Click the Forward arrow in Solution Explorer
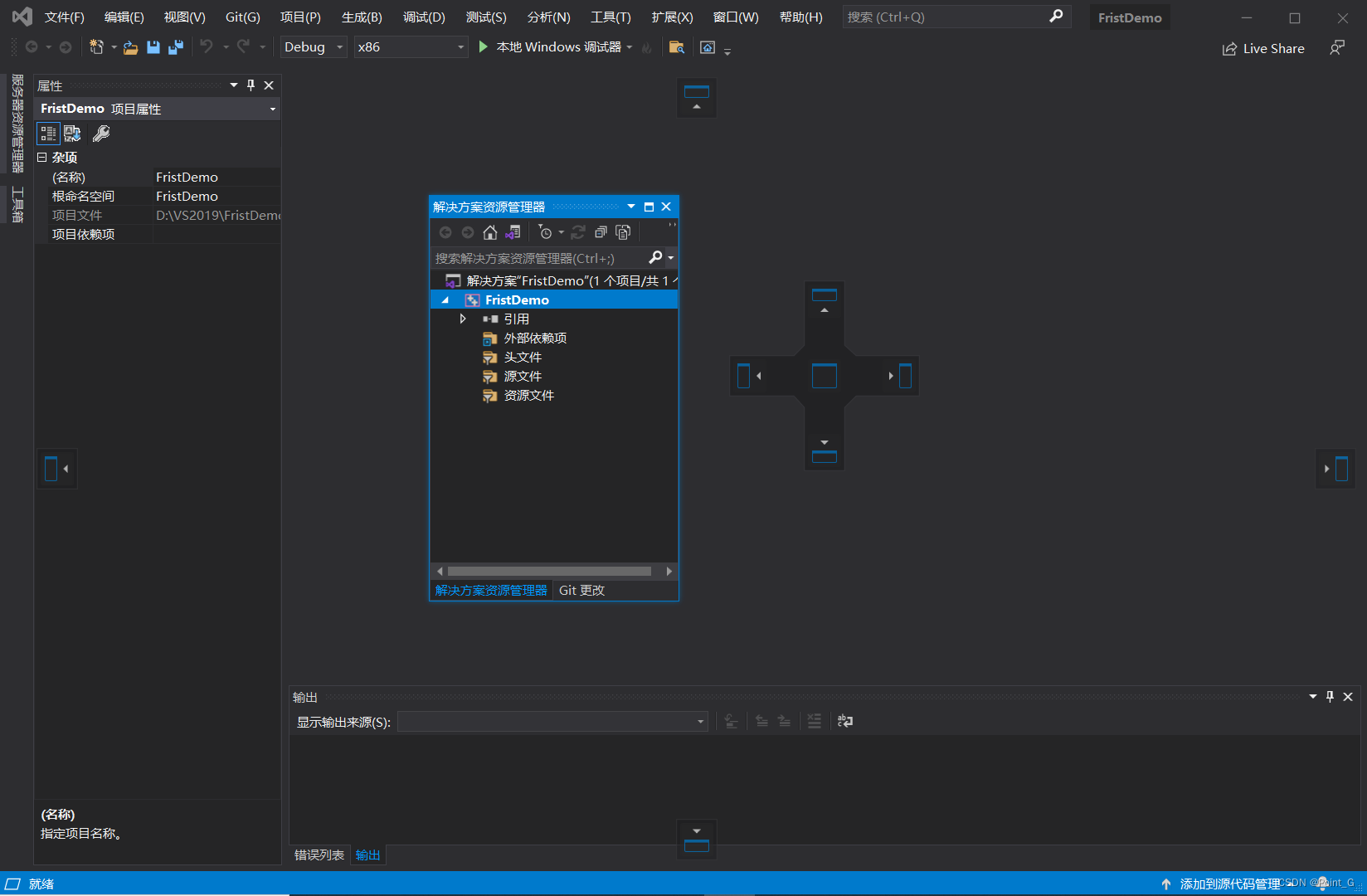The image size is (1367, 896). [x=468, y=232]
